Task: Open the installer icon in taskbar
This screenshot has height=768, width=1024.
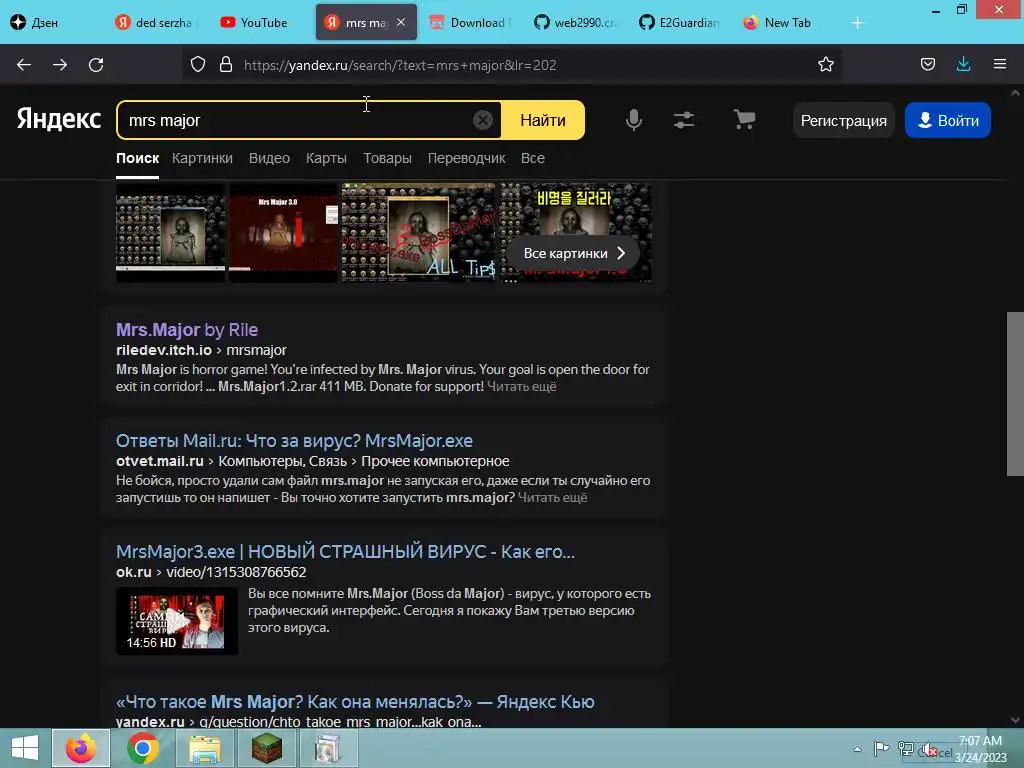Action: click(x=328, y=748)
